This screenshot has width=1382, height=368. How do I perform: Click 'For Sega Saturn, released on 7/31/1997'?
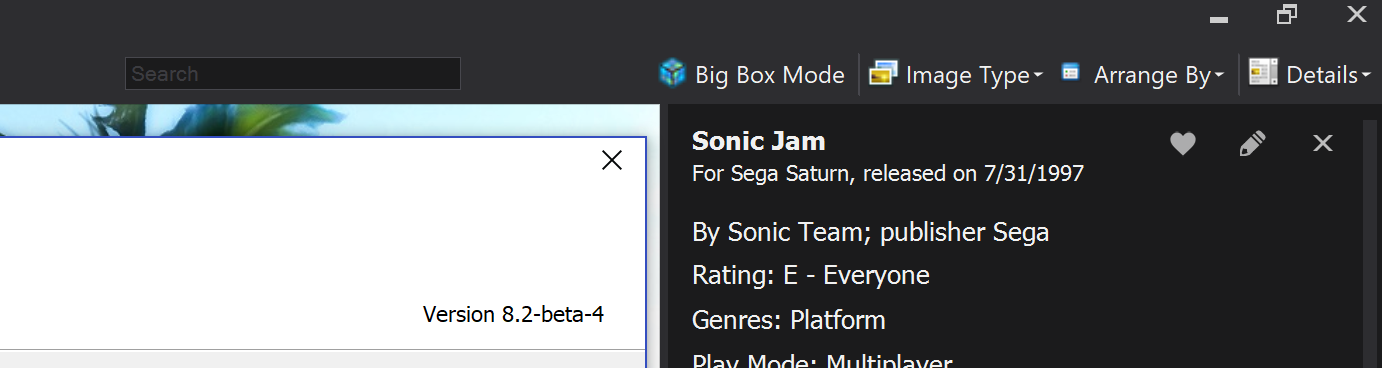pos(888,174)
